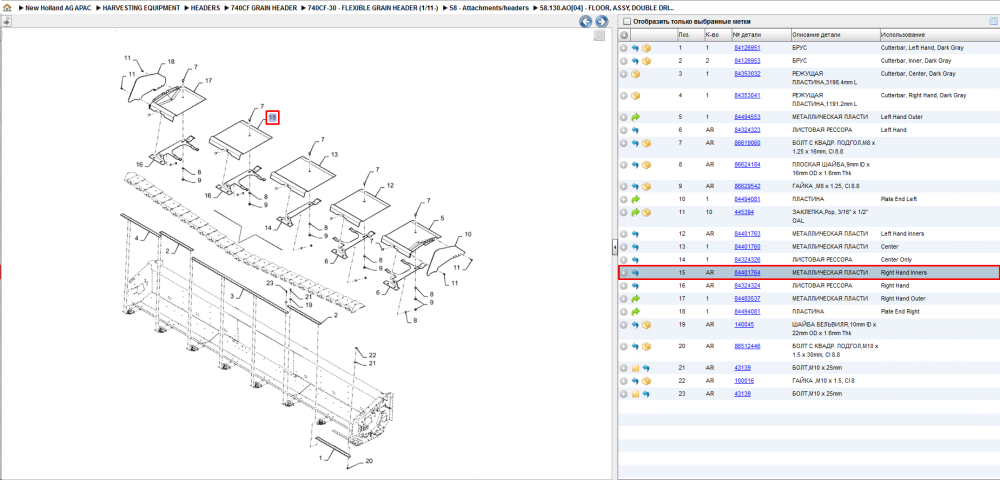The height and width of the screenshot is (480, 1000).
Task: Select 'ГАЙКА ,M8 x 1.25, Cl 8.8' description
Action: pyautogui.click(x=828, y=186)
